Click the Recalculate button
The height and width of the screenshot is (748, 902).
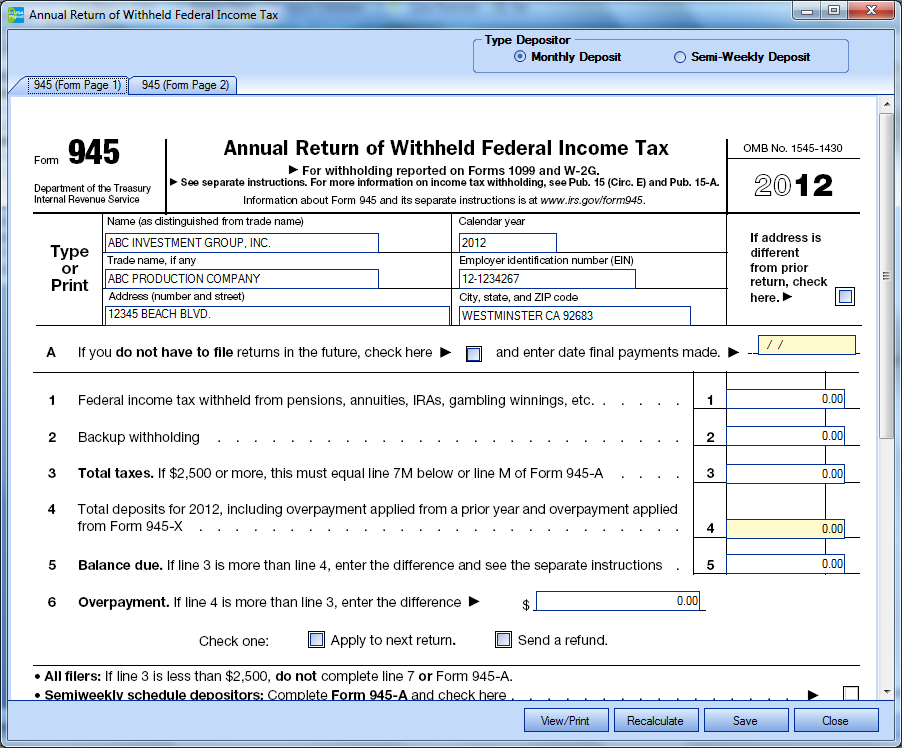[x=655, y=720]
